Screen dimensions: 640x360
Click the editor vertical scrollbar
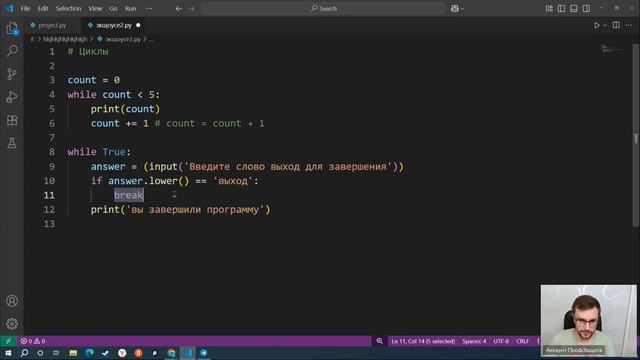pyautogui.click(x=636, y=135)
